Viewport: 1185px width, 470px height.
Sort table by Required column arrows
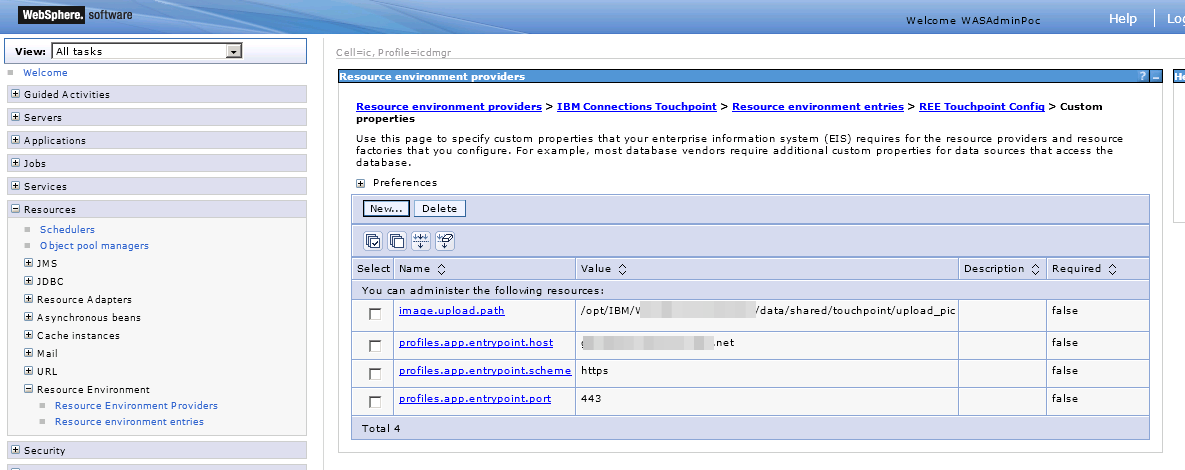coord(1112,269)
